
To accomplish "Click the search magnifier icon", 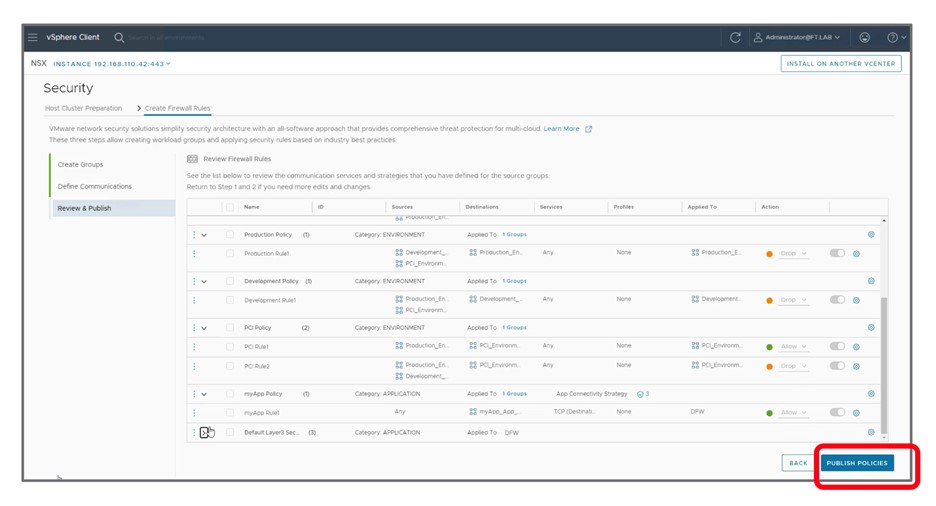I will (x=119, y=37).
